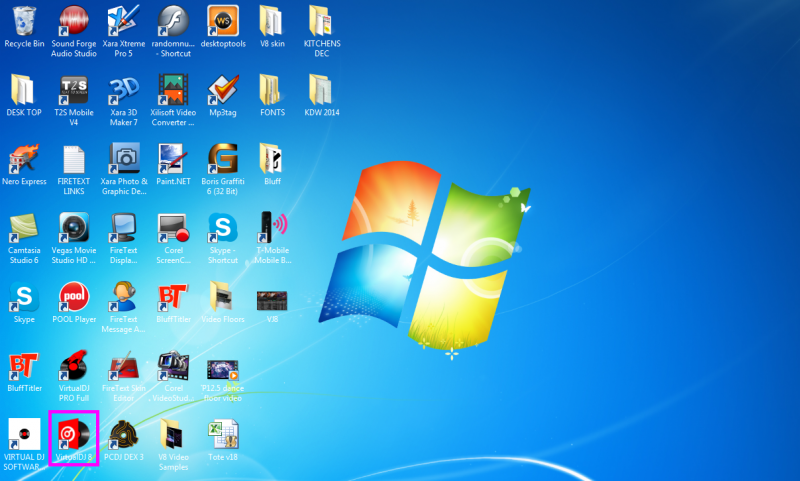This screenshot has height=481, width=800.
Task: Open the Recycle Bin icon
Action: pyautogui.click(x=24, y=22)
